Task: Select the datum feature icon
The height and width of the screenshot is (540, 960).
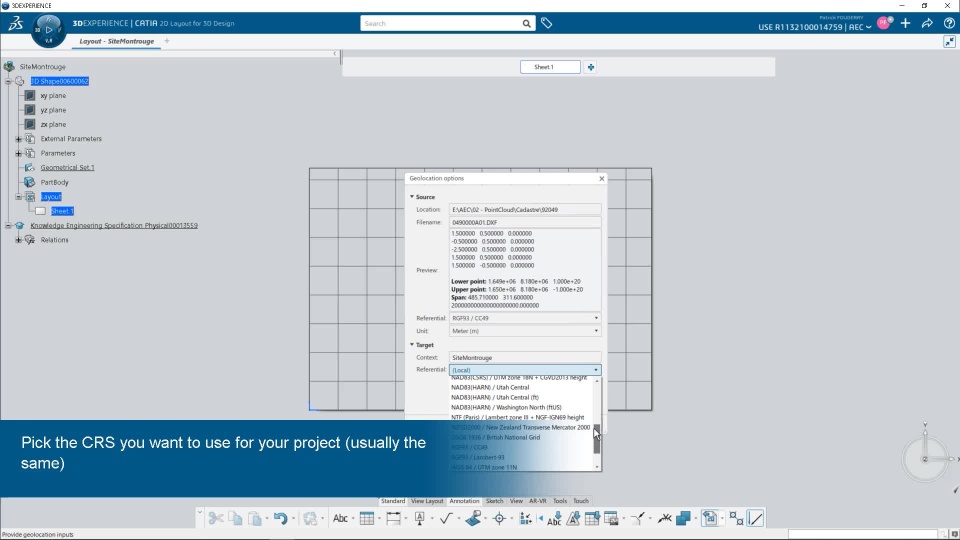Action: [420, 519]
